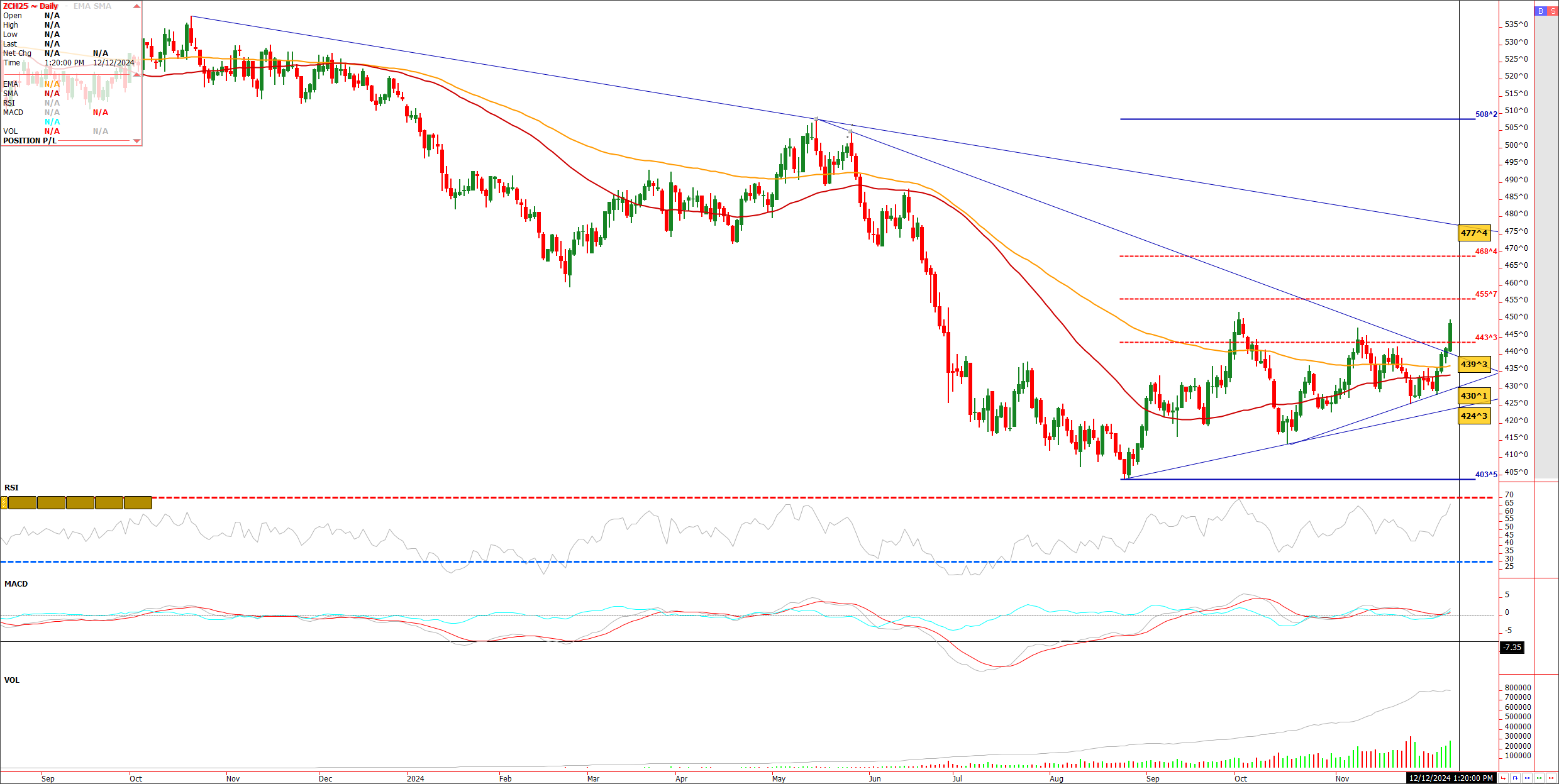The width and height of the screenshot is (1559, 784).
Task: Click the red cross icon at bottom right
Action: point(1551,778)
